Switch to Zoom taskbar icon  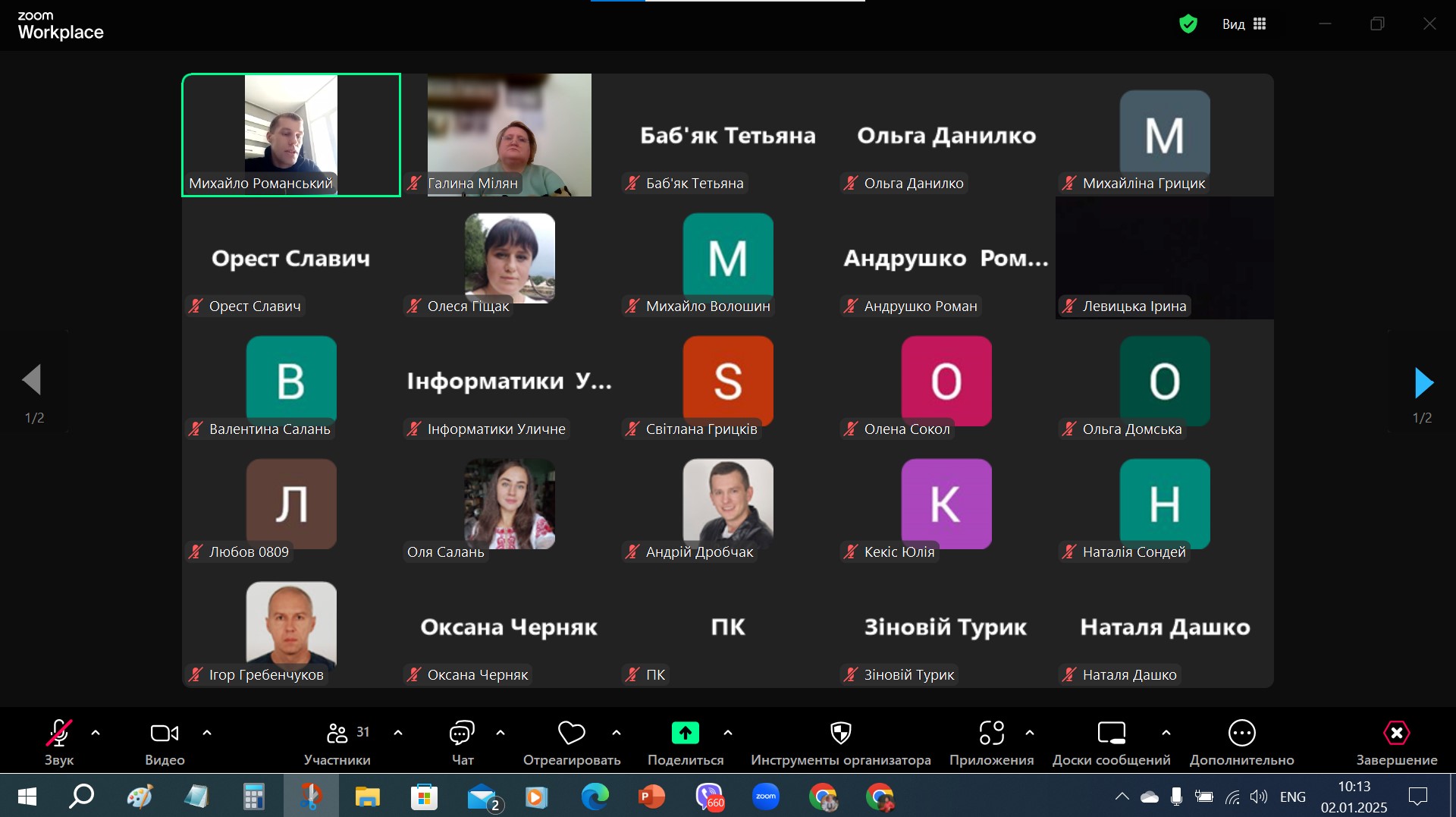(x=766, y=797)
